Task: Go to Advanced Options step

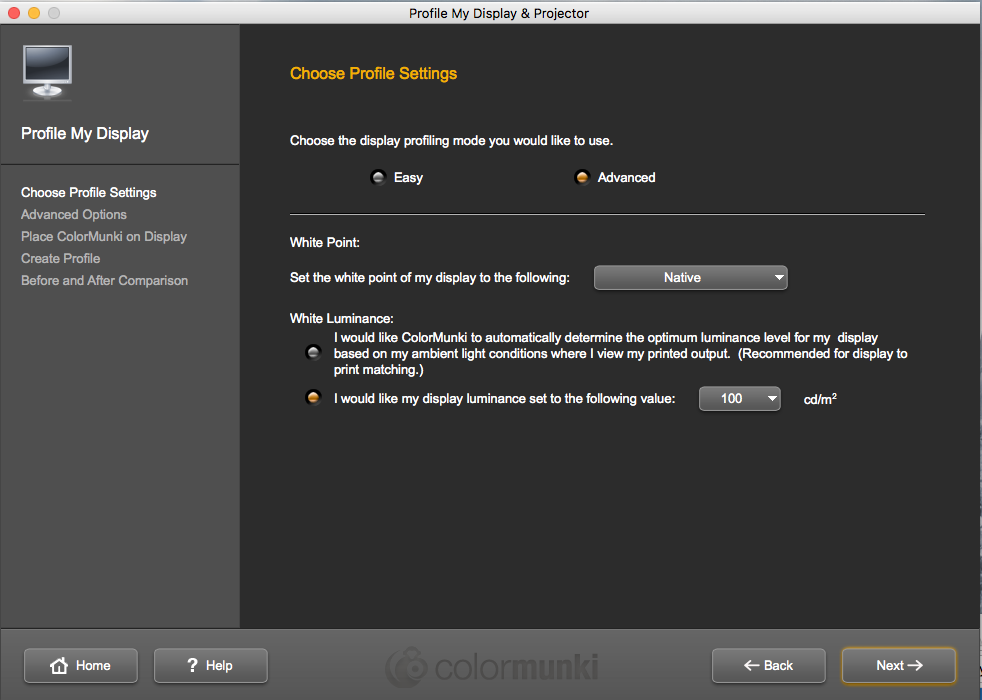Action: [74, 214]
